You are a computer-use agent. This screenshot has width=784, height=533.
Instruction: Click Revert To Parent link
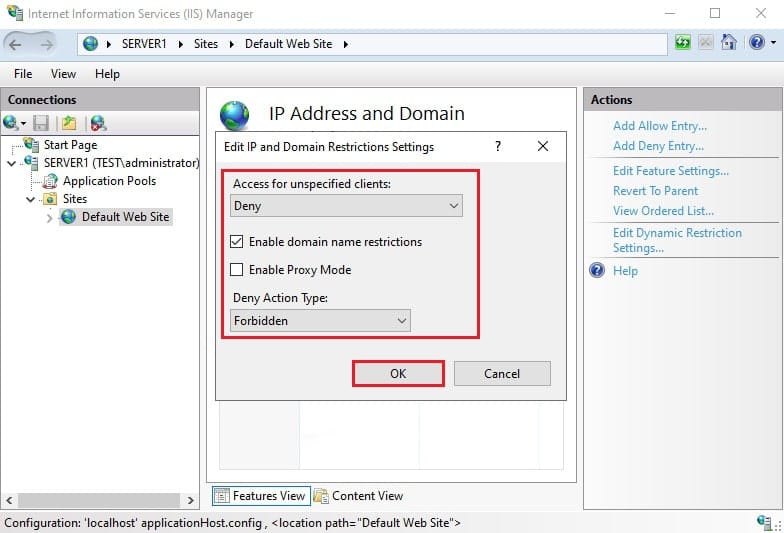[x=655, y=191]
